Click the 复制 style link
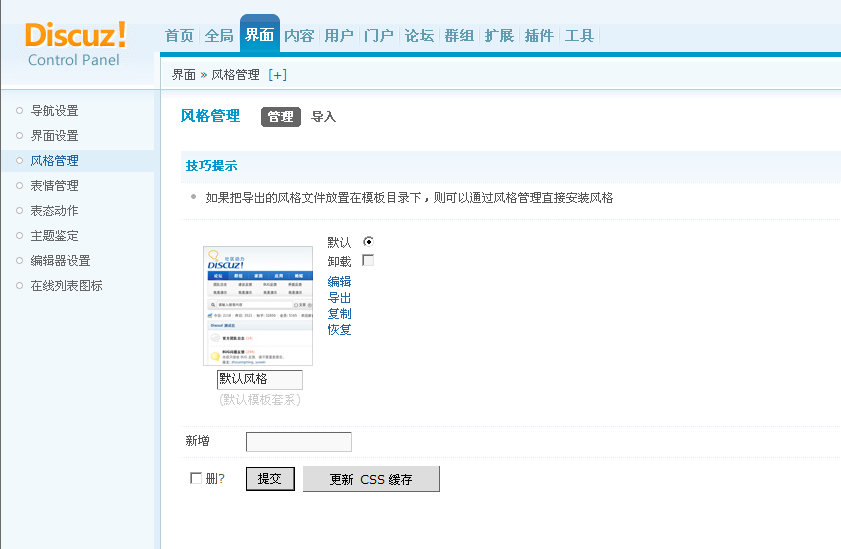 pyautogui.click(x=339, y=314)
